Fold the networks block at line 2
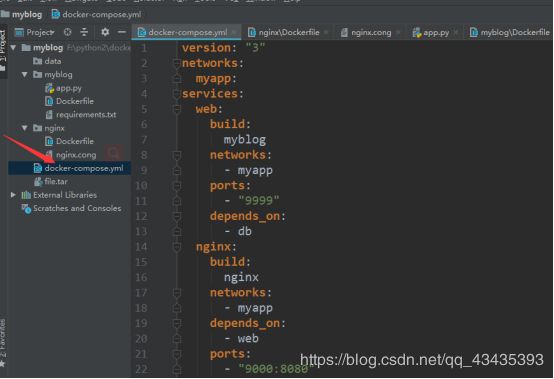 coord(177,63)
